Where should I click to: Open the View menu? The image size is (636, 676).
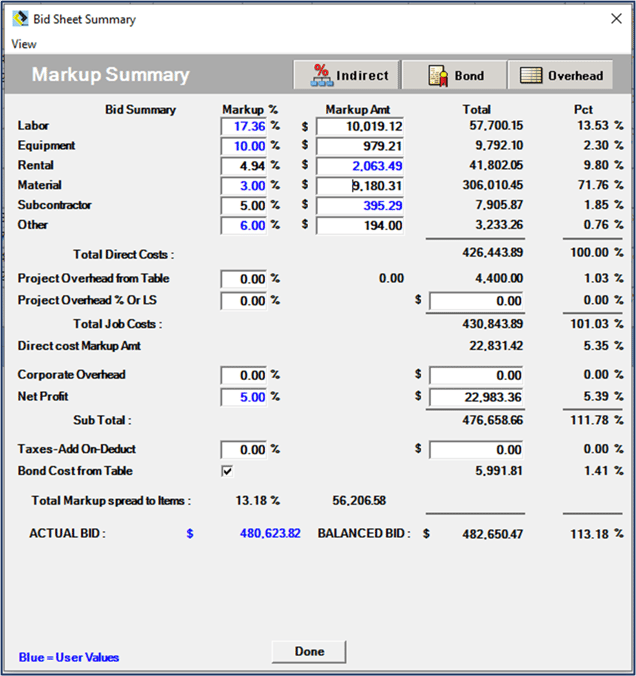(24, 44)
